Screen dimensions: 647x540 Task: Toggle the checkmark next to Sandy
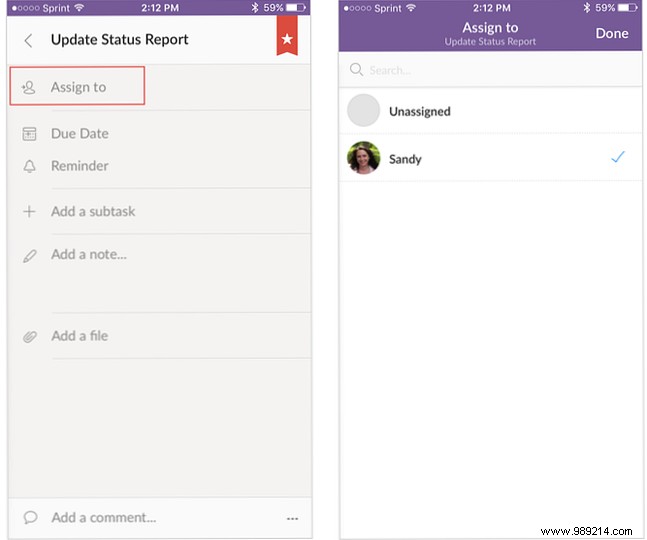618,158
